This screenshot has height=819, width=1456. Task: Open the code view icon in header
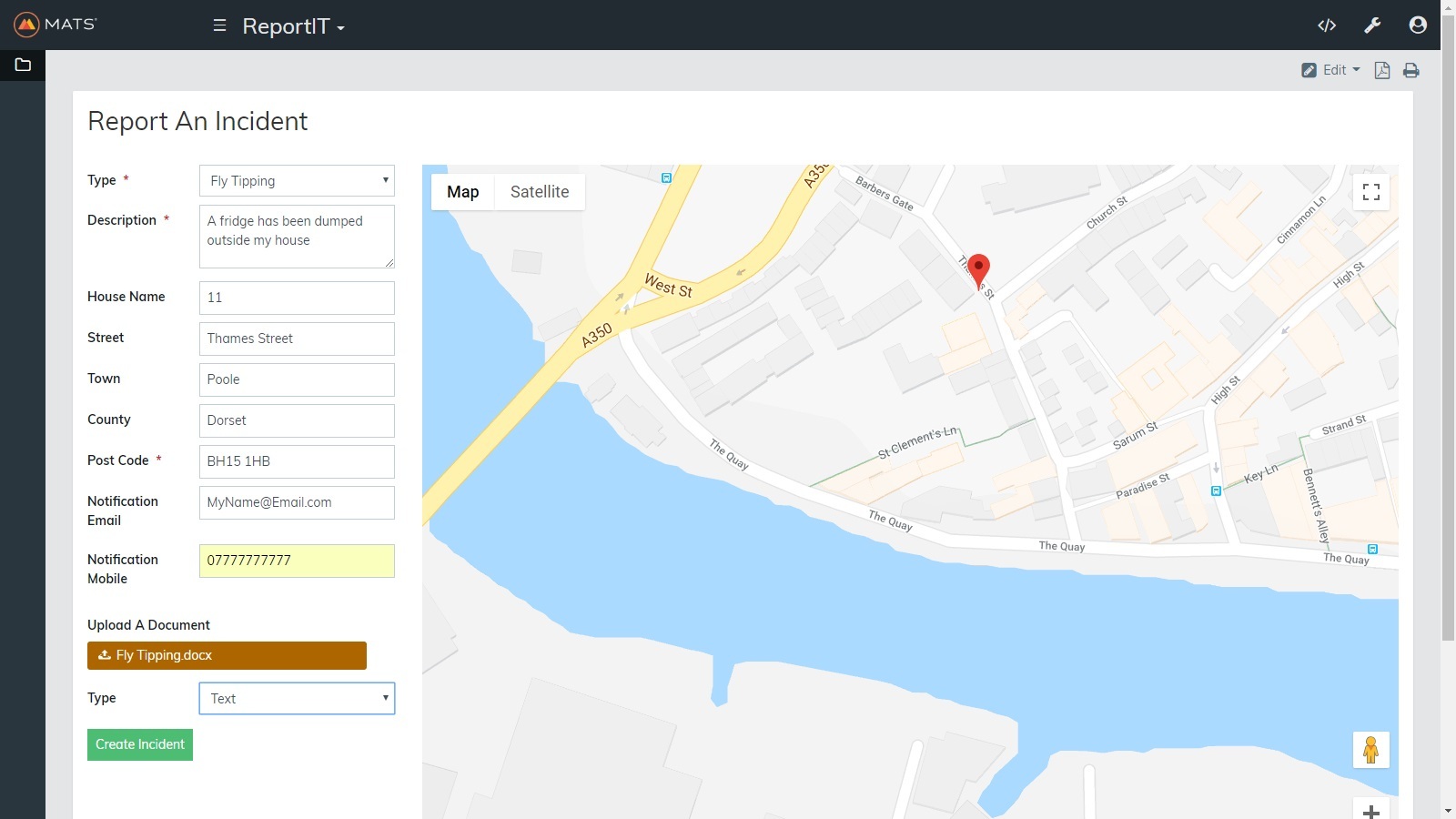coord(1327,25)
